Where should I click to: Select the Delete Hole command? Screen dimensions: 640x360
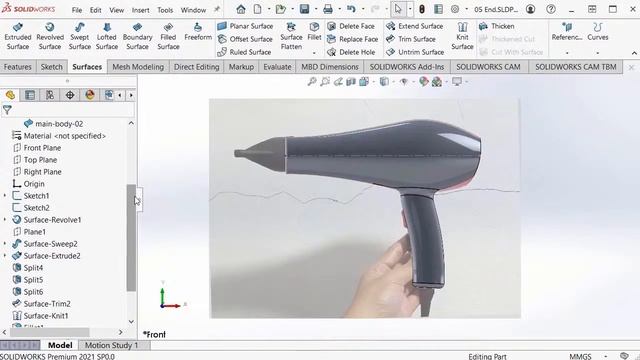tap(351, 52)
